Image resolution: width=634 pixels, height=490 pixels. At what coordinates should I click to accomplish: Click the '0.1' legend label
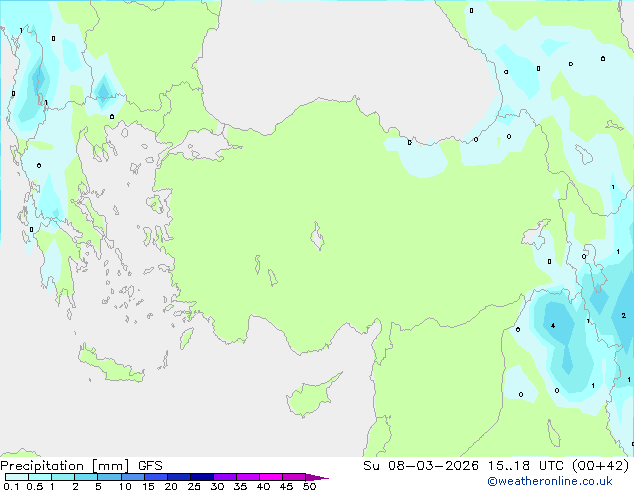tap(11, 486)
